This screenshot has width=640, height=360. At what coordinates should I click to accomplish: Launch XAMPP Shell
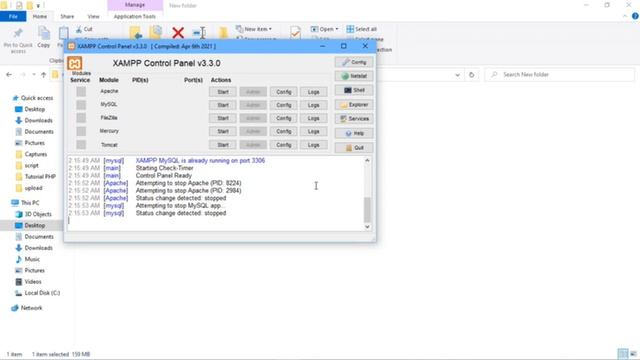coord(354,90)
